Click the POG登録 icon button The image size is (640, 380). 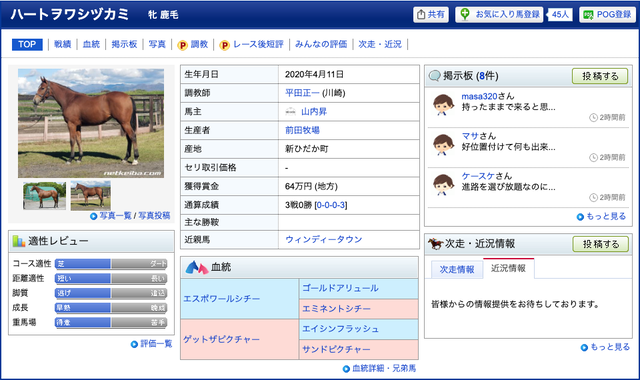click(607, 15)
